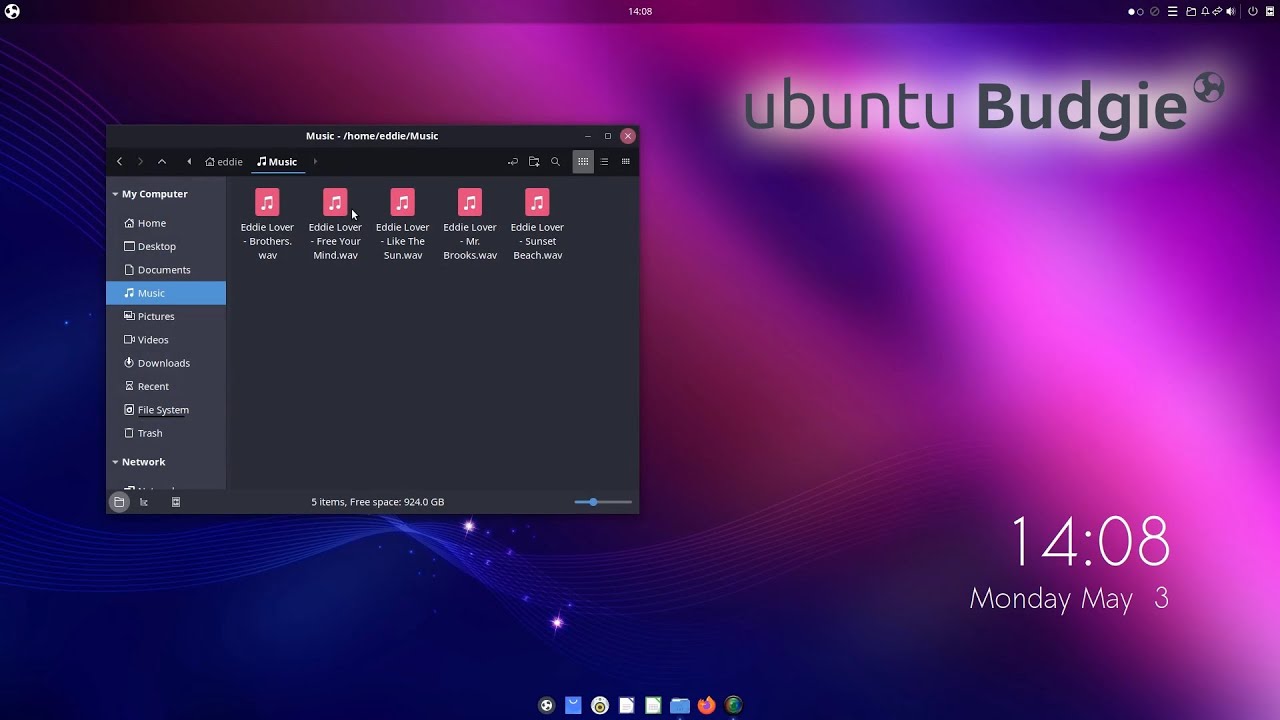Open the Places folder tray icon
1280x720 pixels.
point(1191,12)
